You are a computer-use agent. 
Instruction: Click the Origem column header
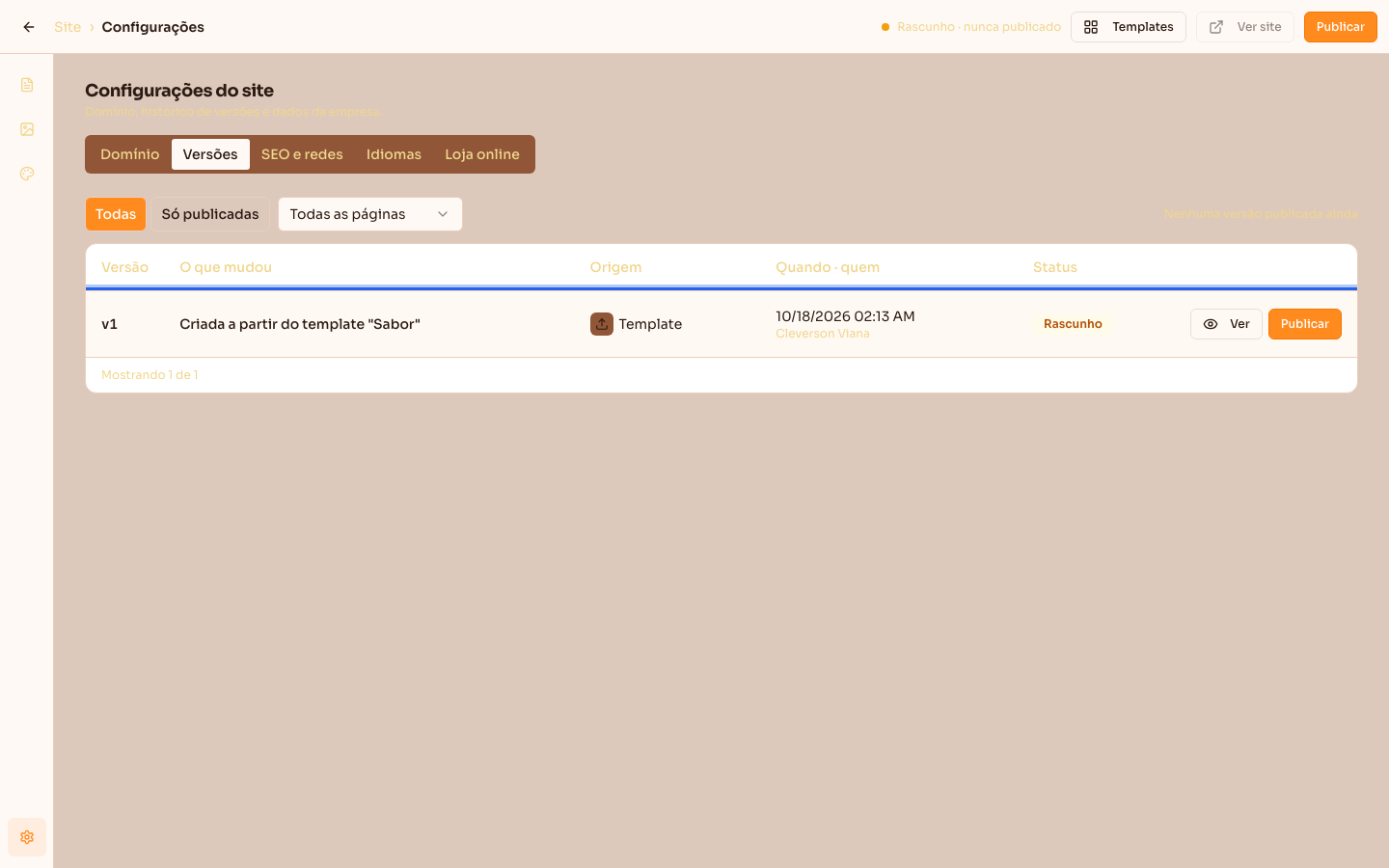tap(615, 267)
